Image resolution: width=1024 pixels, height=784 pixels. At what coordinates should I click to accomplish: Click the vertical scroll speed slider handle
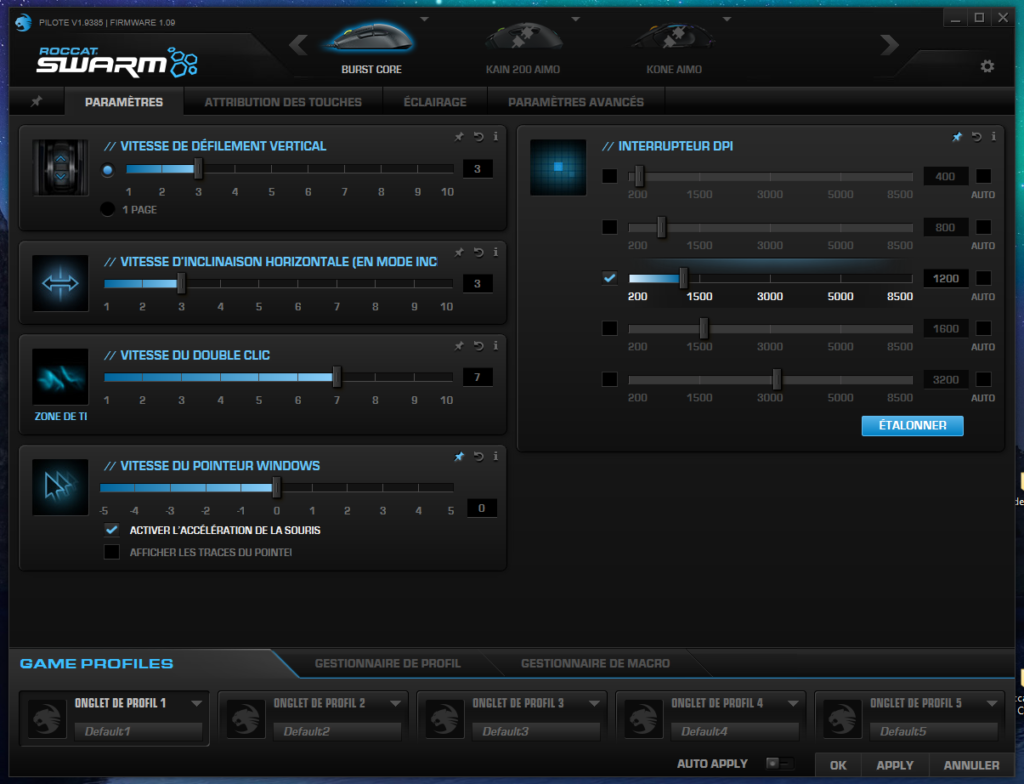(198, 169)
